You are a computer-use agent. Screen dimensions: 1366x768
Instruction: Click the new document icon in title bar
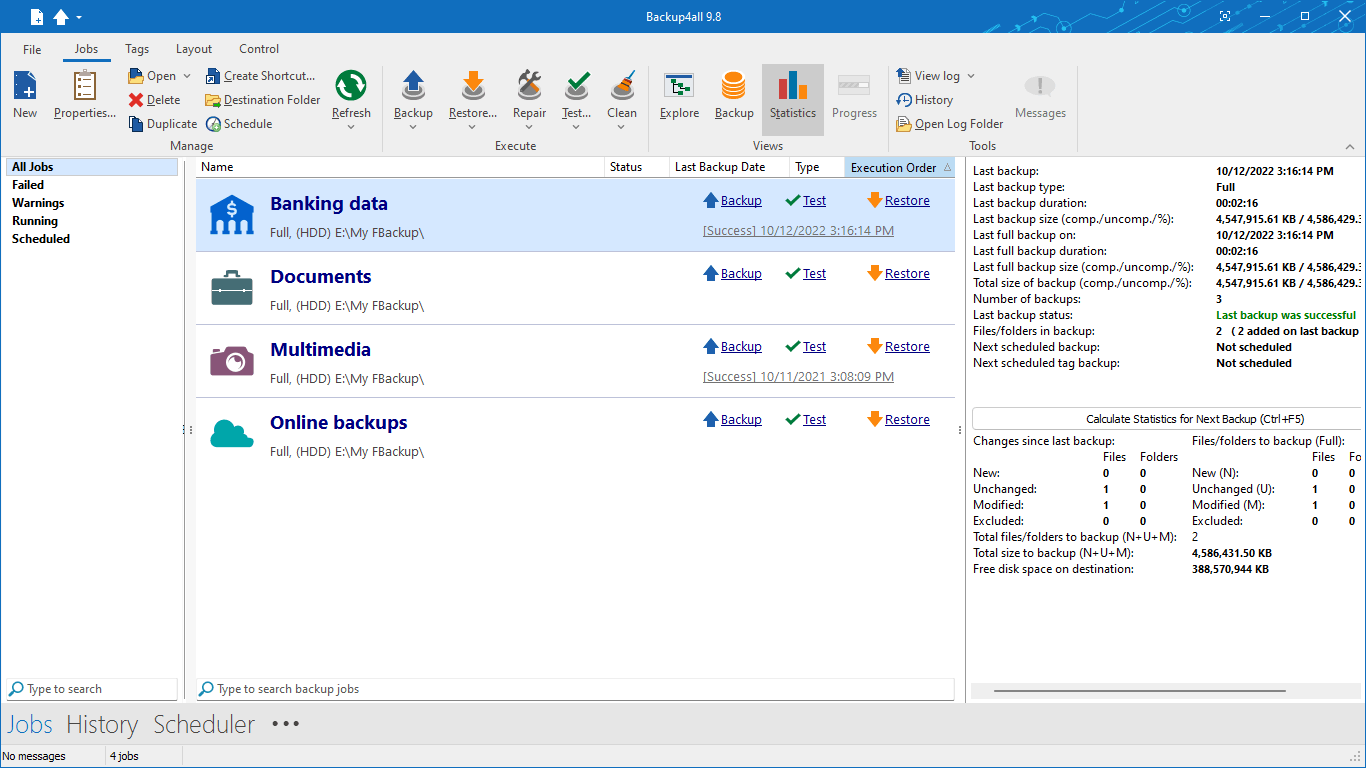37,17
